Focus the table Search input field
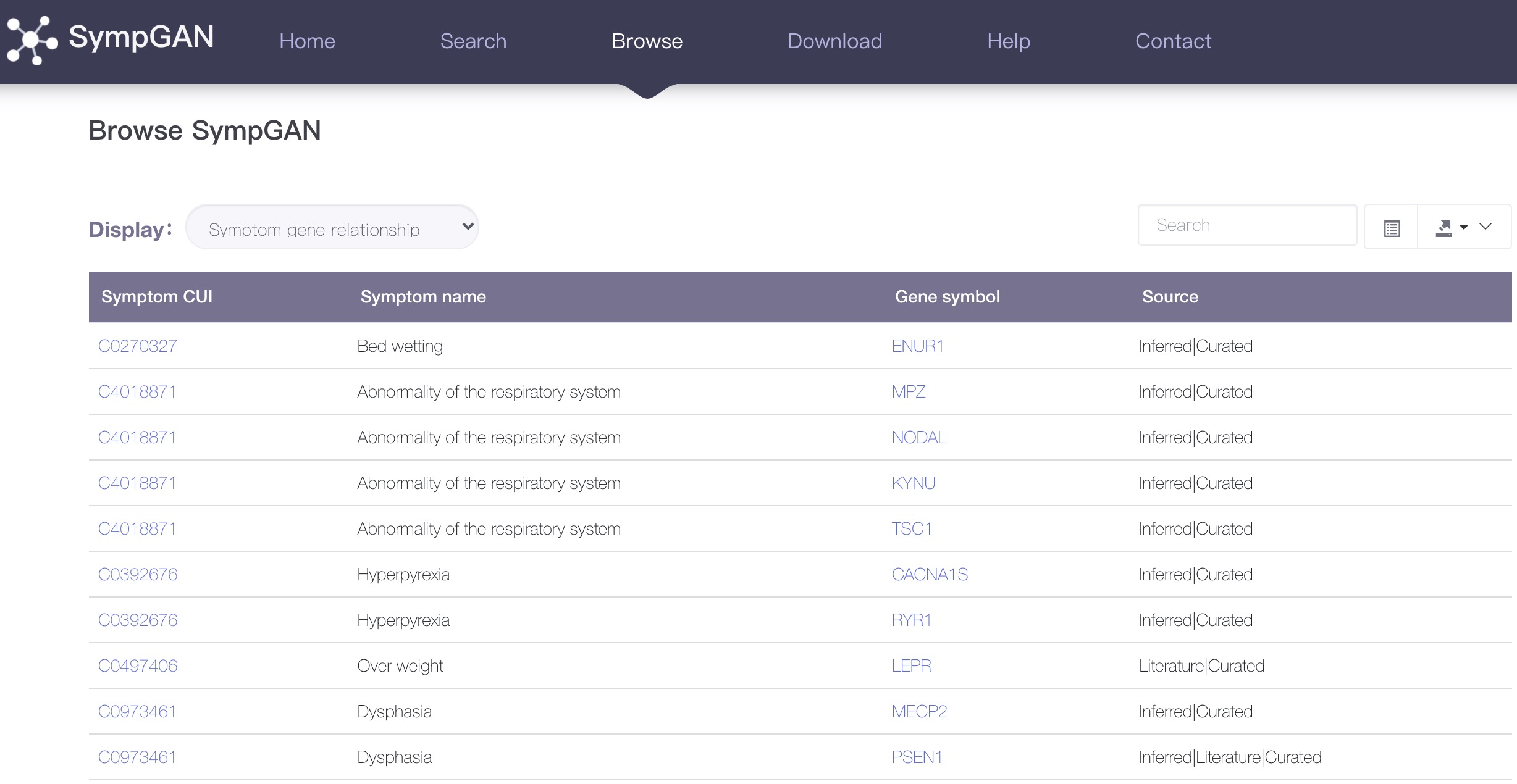The image size is (1517, 784). pos(1247,225)
